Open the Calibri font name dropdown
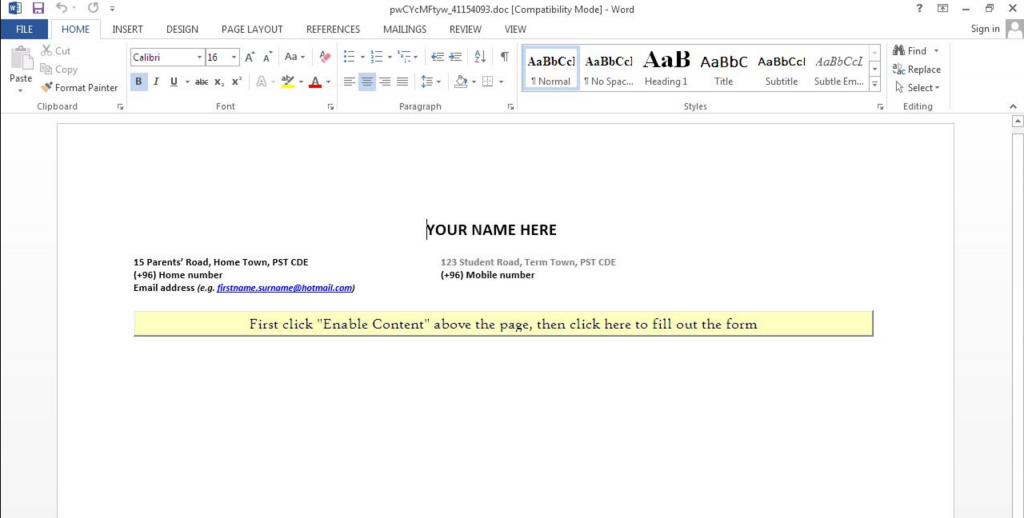The height and width of the screenshot is (518, 1024). (x=198, y=58)
